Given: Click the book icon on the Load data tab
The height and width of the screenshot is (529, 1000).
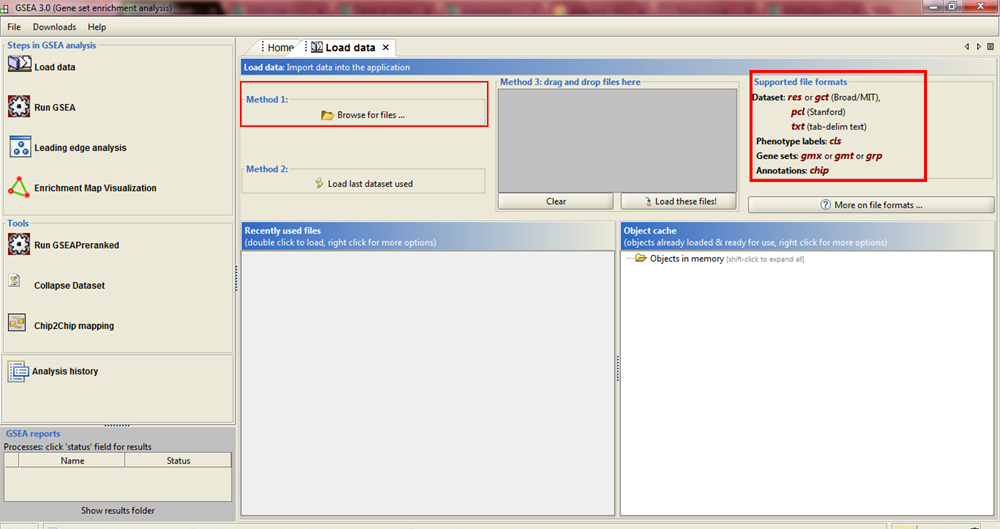Looking at the screenshot, I should point(316,47).
